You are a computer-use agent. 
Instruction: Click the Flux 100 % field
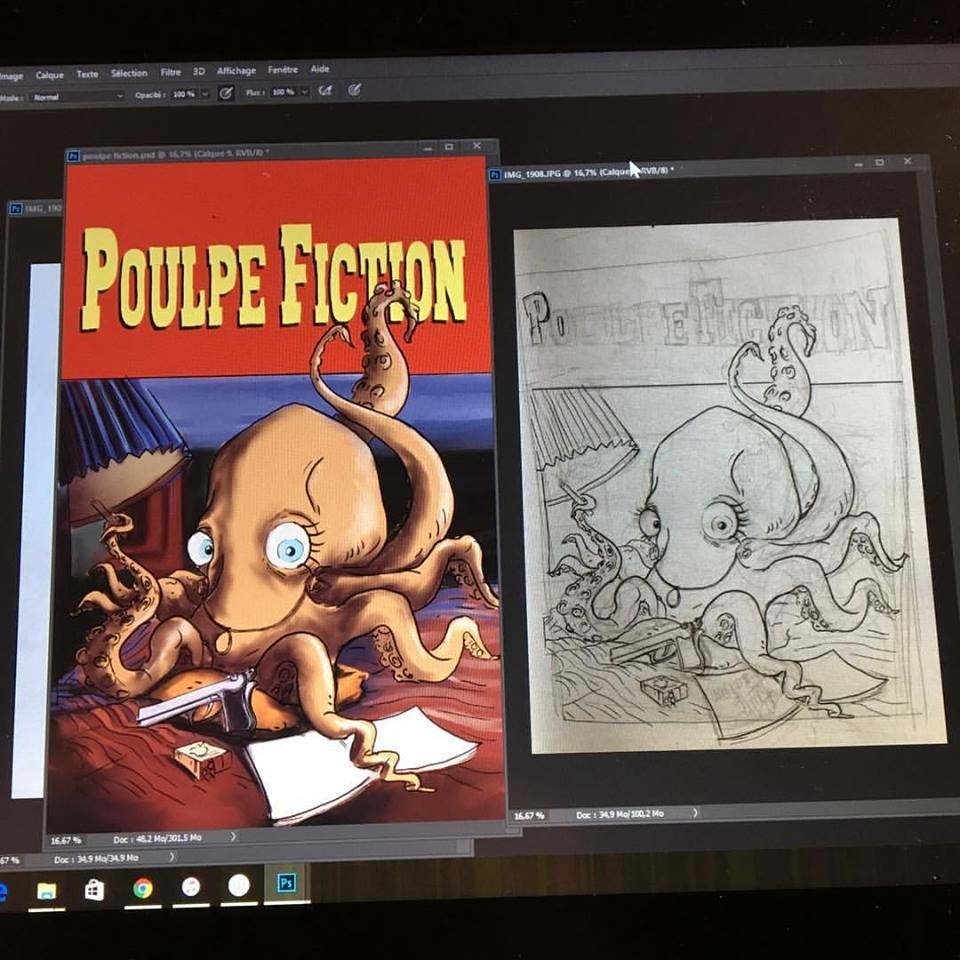point(283,92)
